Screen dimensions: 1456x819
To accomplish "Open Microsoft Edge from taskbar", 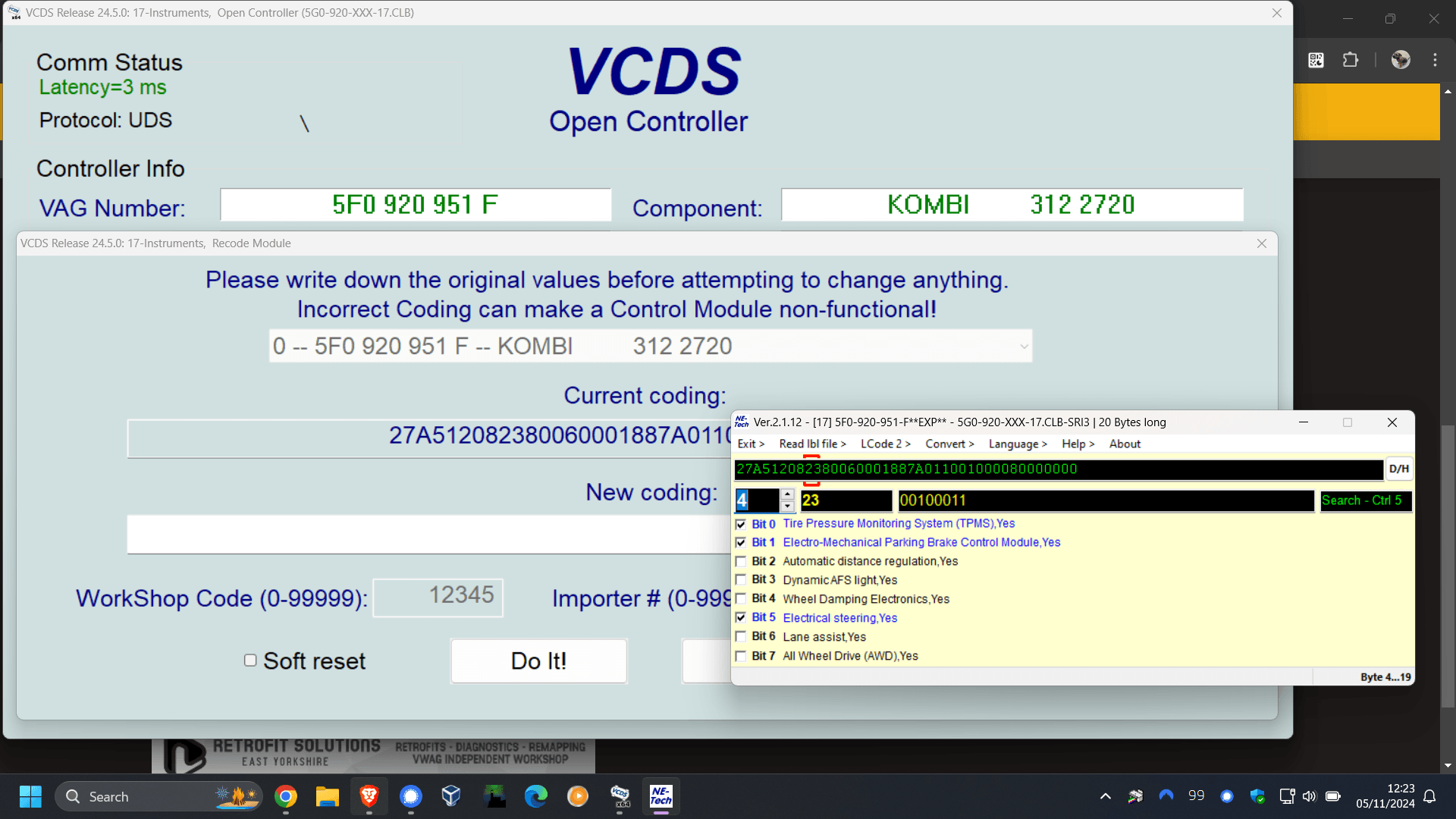I will point(536,796).
